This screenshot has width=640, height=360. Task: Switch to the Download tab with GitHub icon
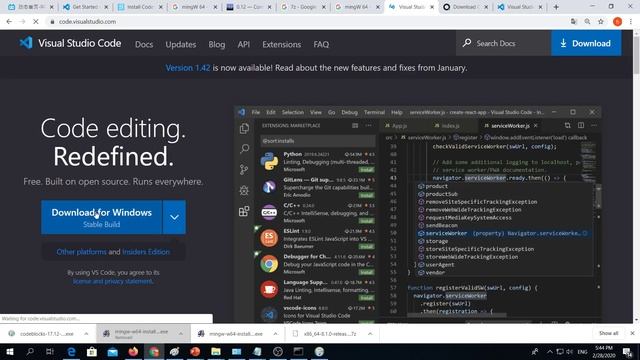coord(465,7)
